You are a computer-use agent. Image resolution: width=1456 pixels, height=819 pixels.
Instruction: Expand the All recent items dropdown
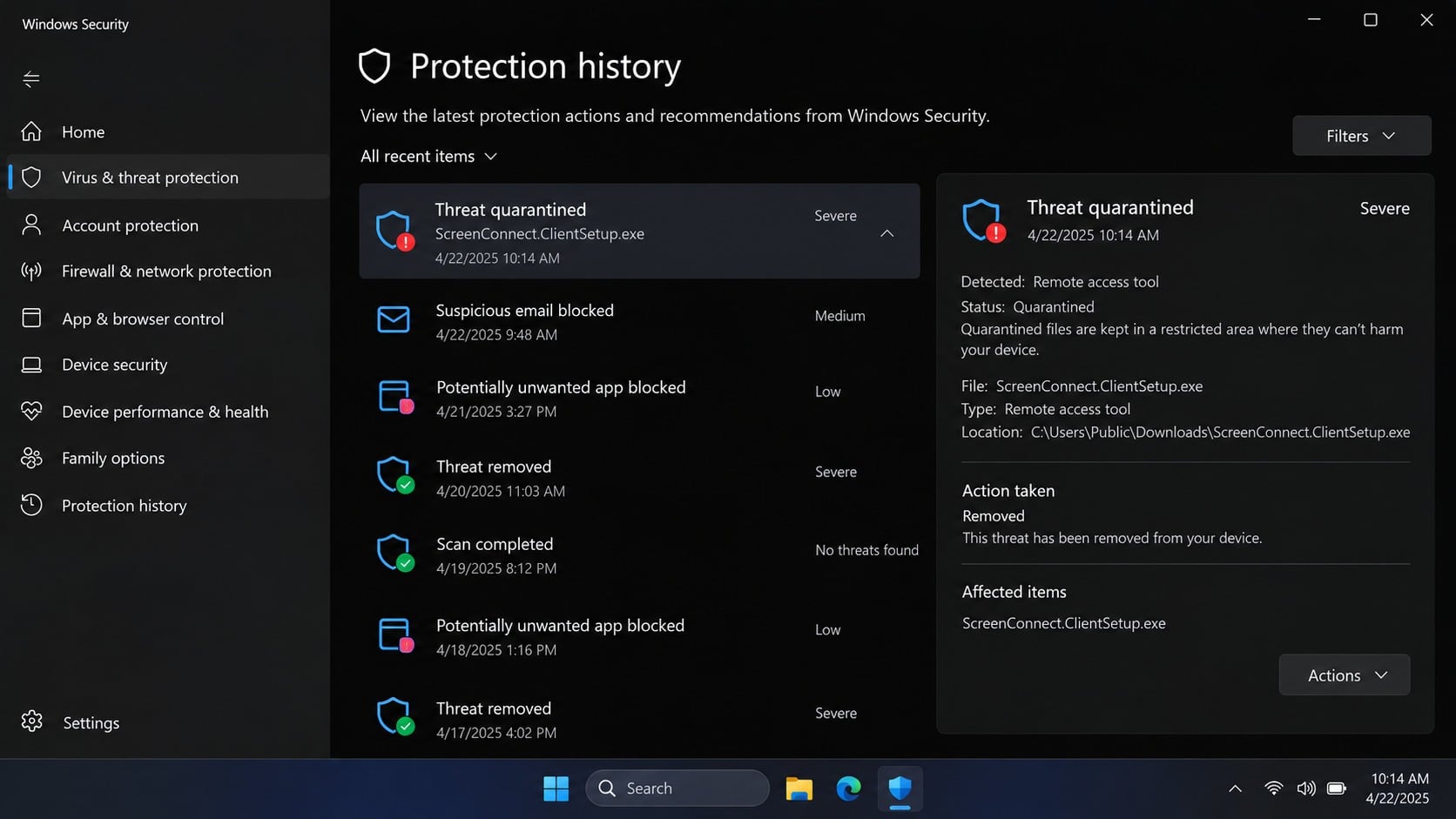coord(428,156)
